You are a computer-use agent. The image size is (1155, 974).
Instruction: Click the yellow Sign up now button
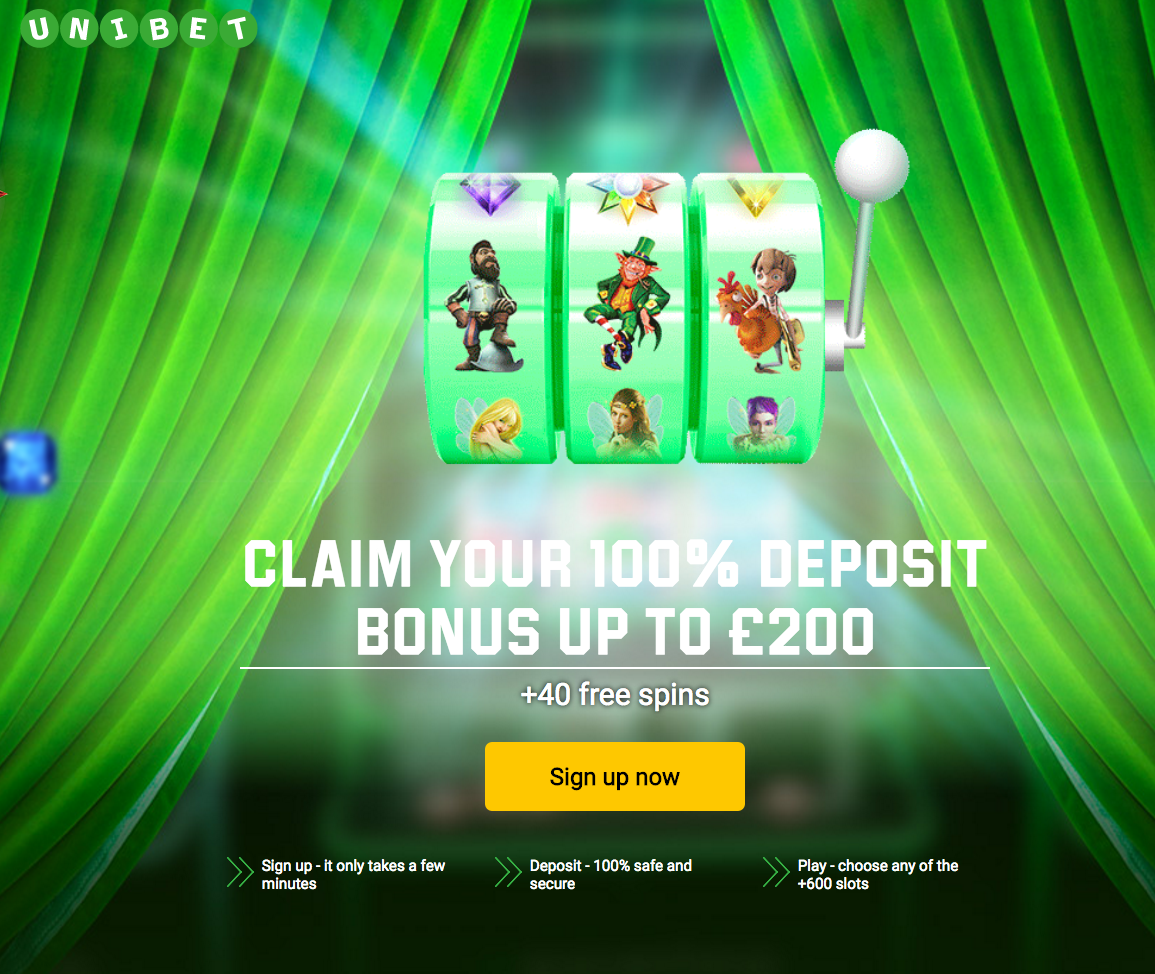point(614,777)
